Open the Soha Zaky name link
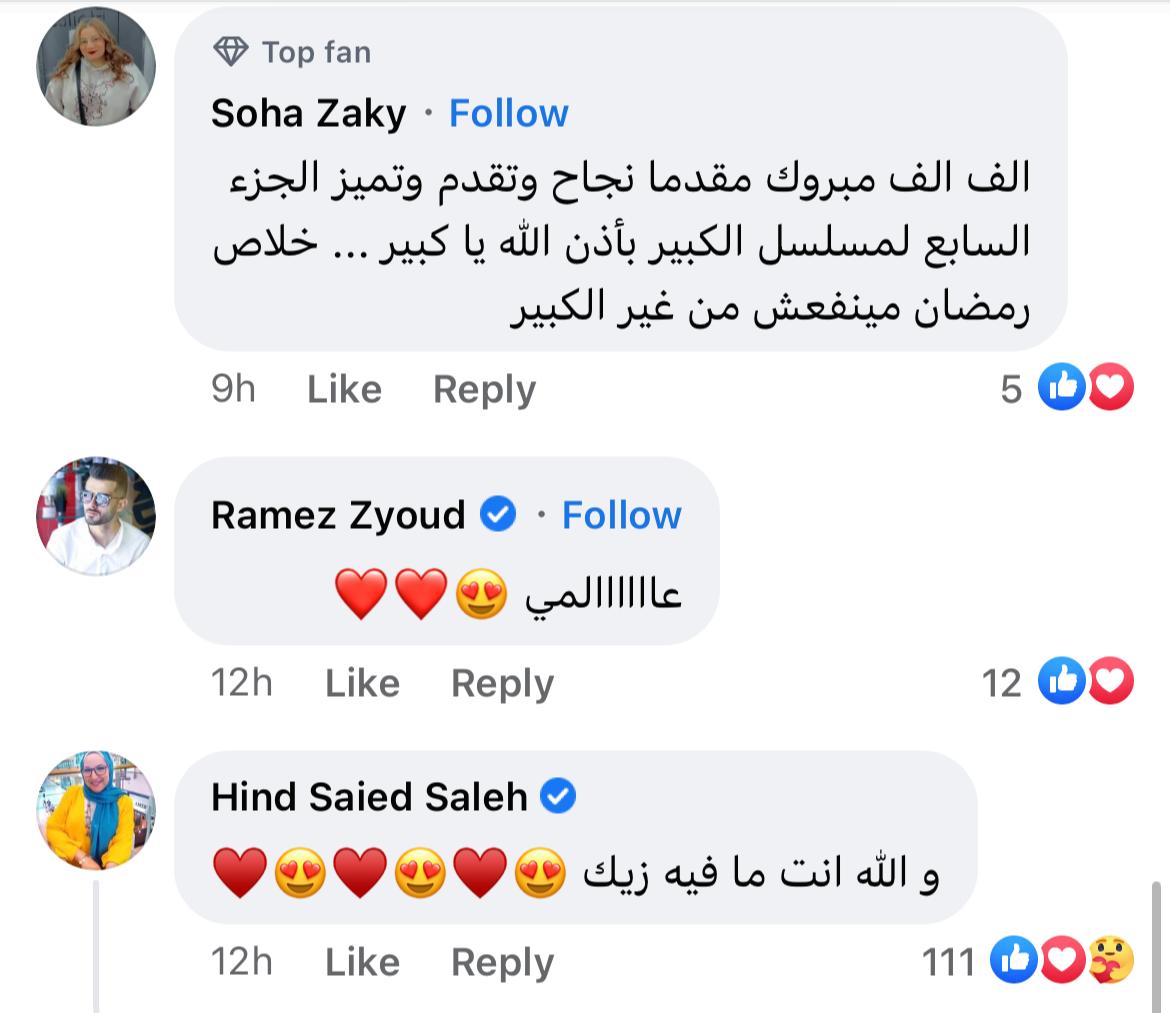 coord(308,113)
